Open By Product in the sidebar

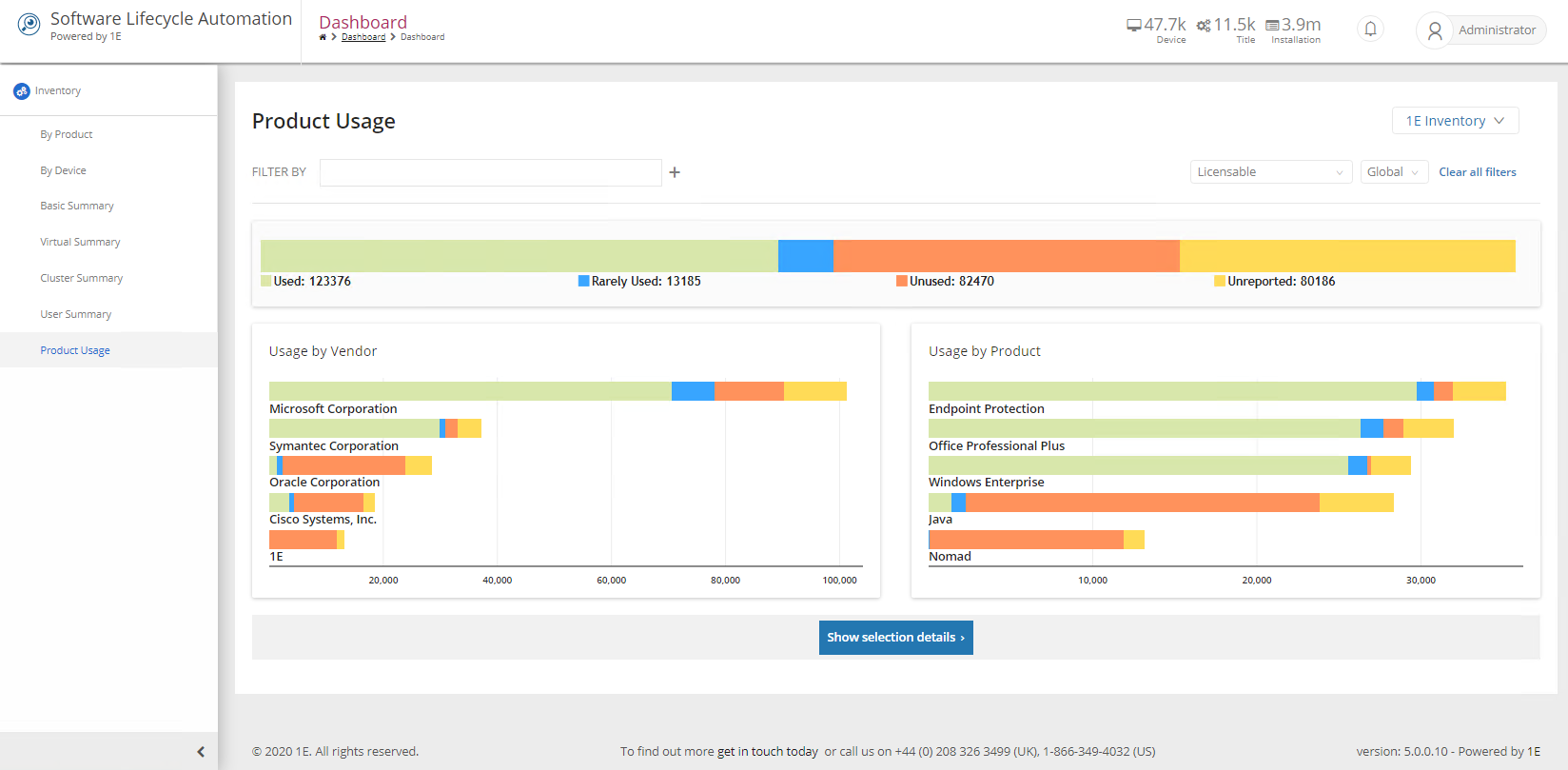coord(67,135)
